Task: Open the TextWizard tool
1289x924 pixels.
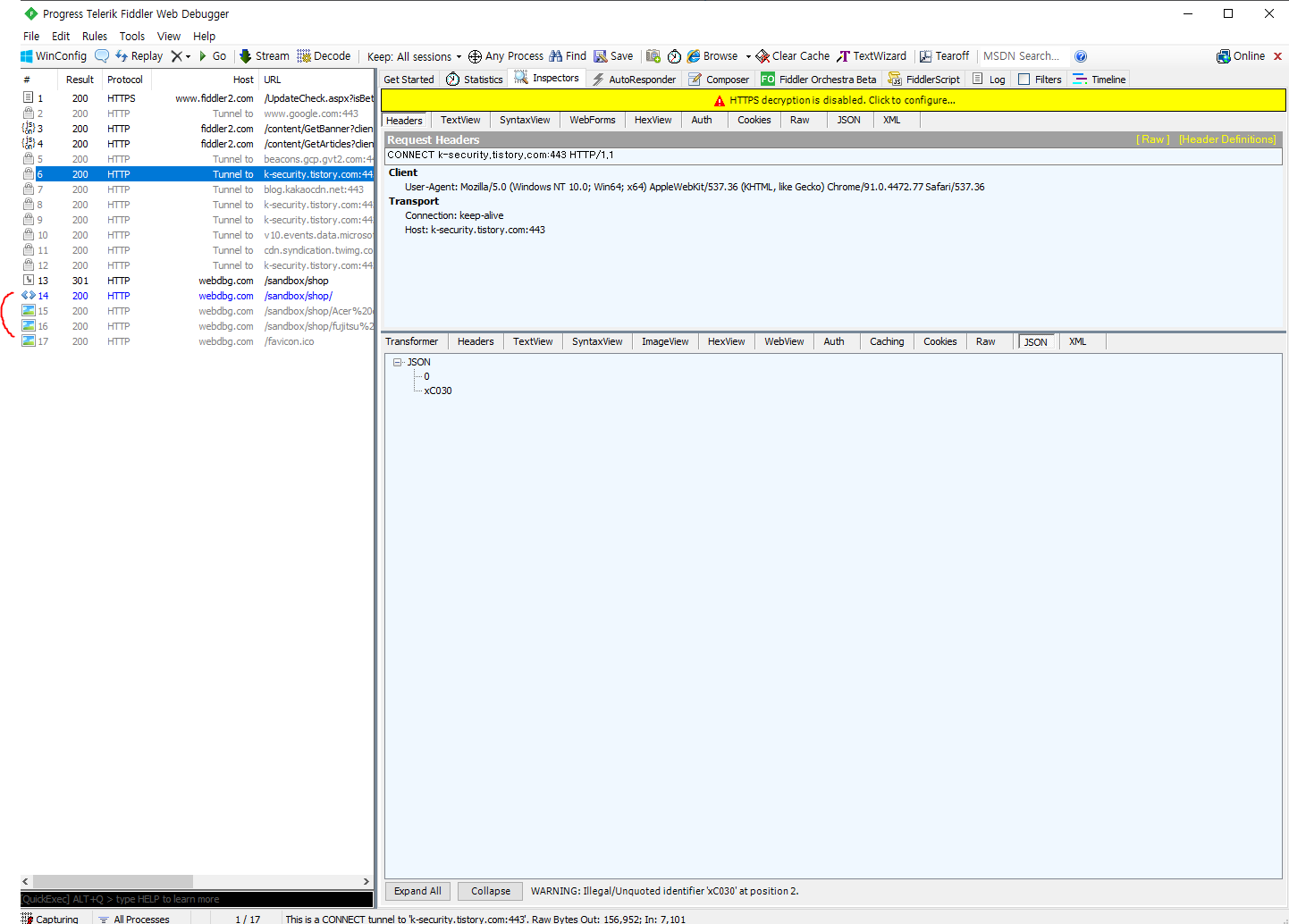Action: pyautogui.click(x=872, y=56)
